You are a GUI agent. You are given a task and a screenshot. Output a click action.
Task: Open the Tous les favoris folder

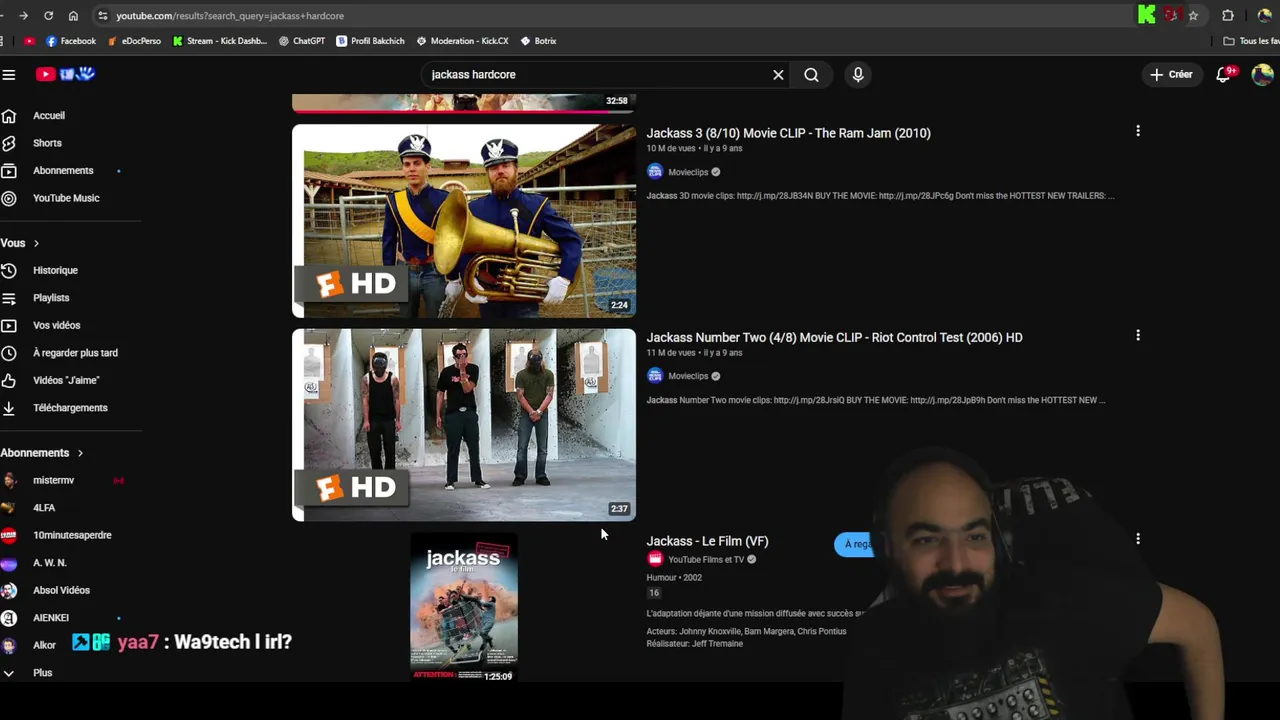(x=1252, y=41)
